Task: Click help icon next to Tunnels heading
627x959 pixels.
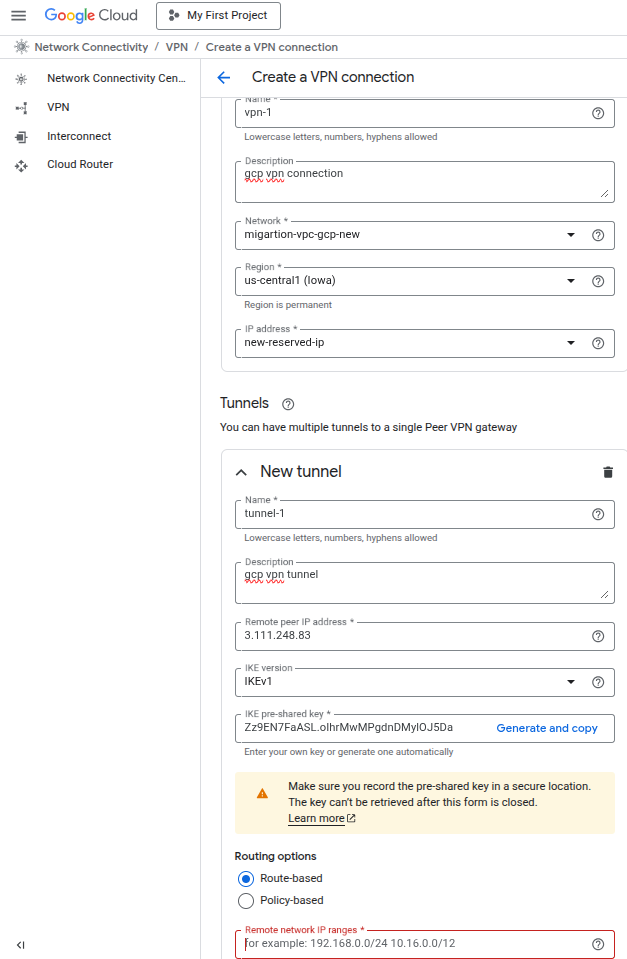Action: [288, 404]
